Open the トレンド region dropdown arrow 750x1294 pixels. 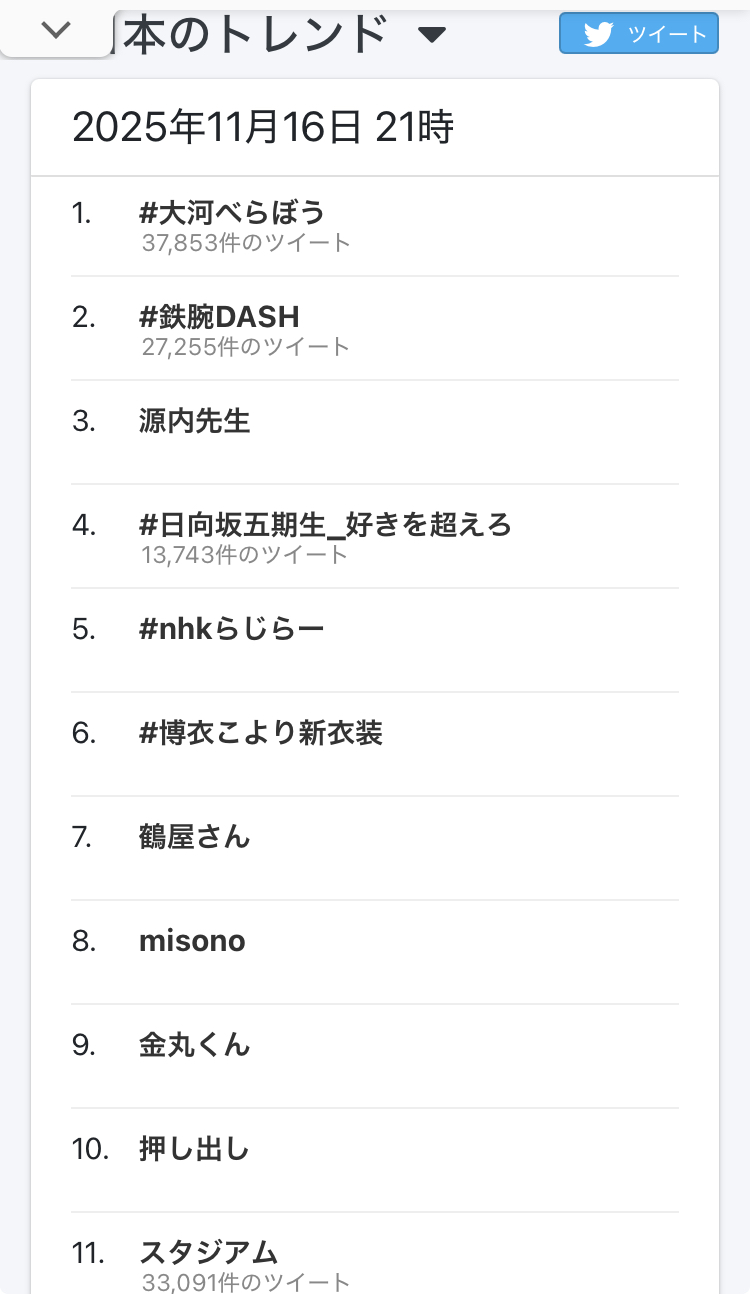coord(431,36)
